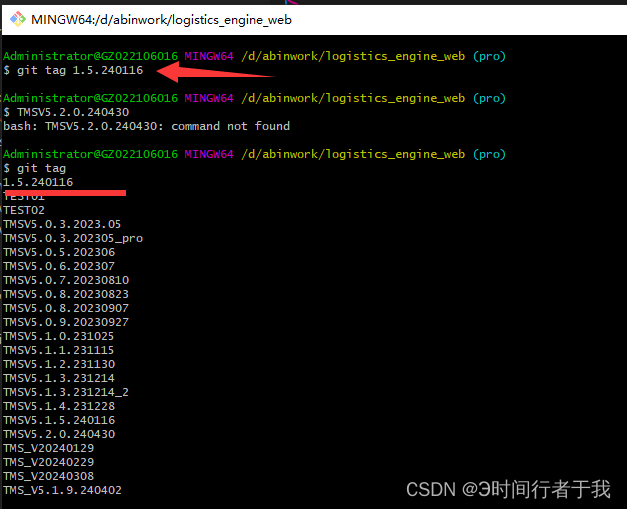Select the tag TMSV5.0.9.20230927
The height and width of the screenshot is (509, 627).
tap(66, 322)
